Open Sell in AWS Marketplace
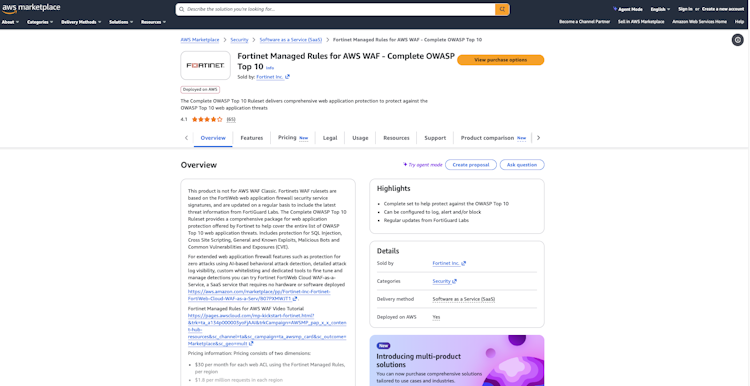 [x=641, y=22]
